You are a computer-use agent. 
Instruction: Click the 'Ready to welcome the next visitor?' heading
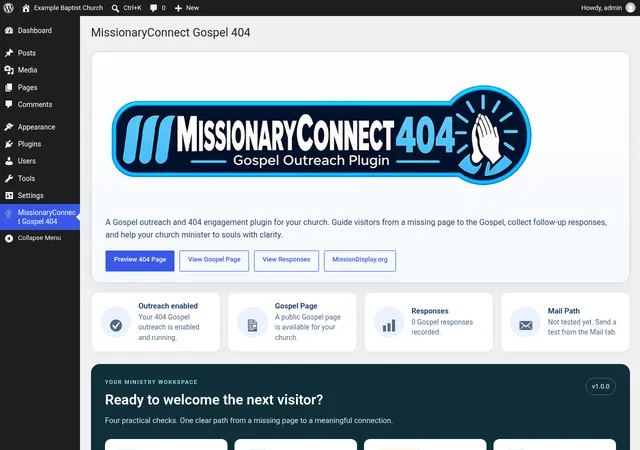tap(214, 400)
